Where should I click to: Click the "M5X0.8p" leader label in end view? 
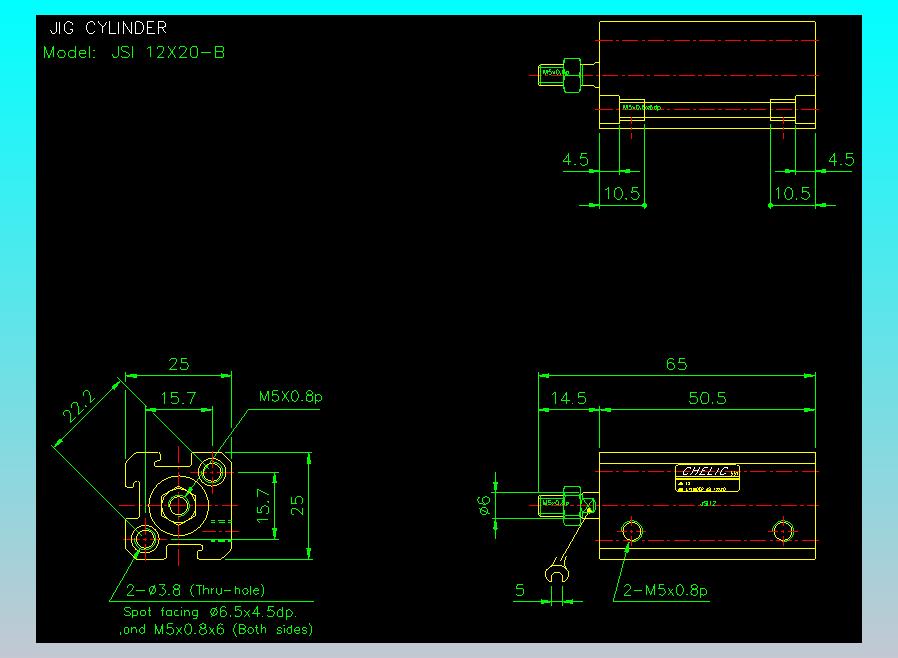pos(291,396)
